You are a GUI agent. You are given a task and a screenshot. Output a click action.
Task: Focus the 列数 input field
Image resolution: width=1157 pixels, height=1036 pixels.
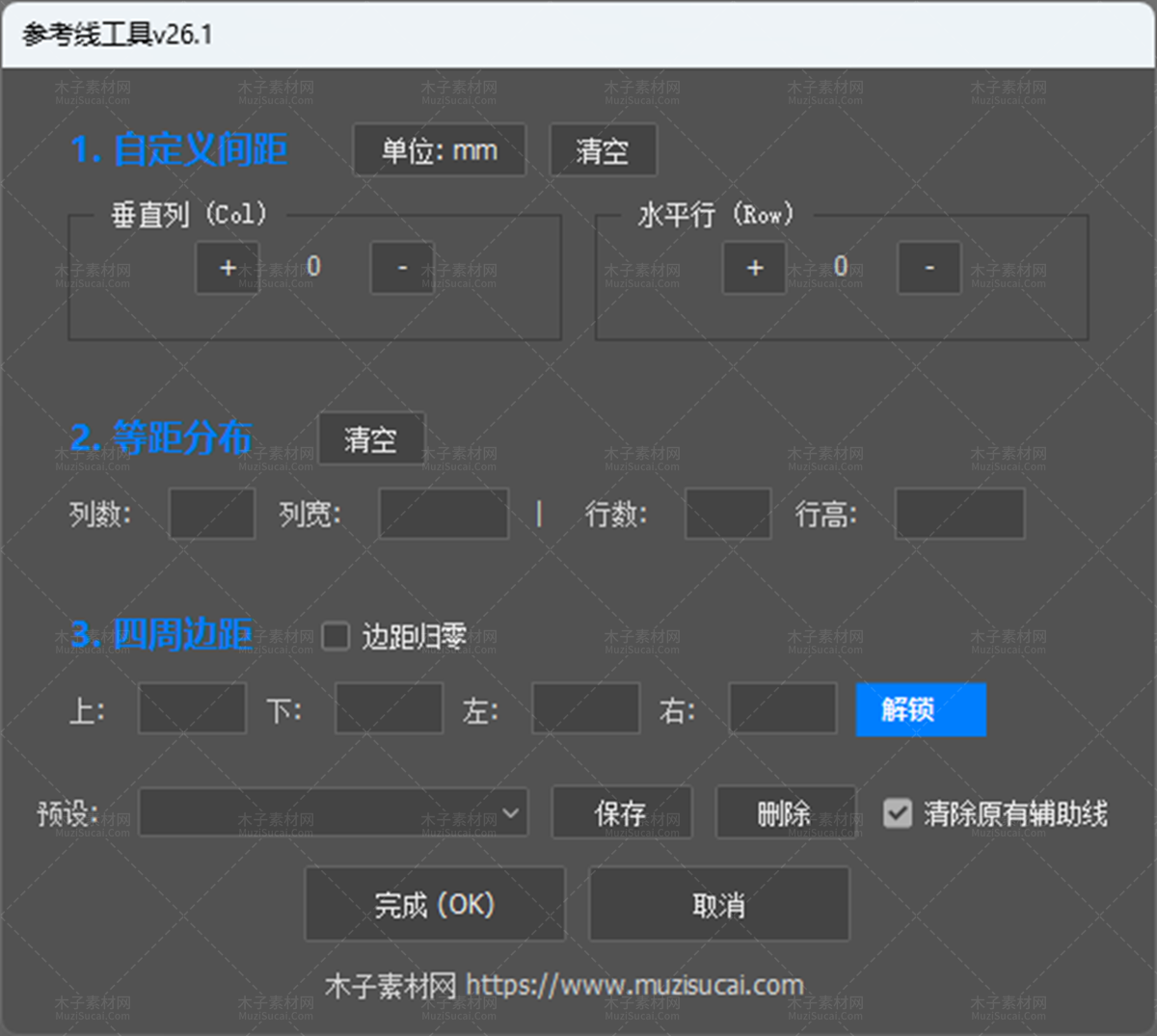pos(212,514)
